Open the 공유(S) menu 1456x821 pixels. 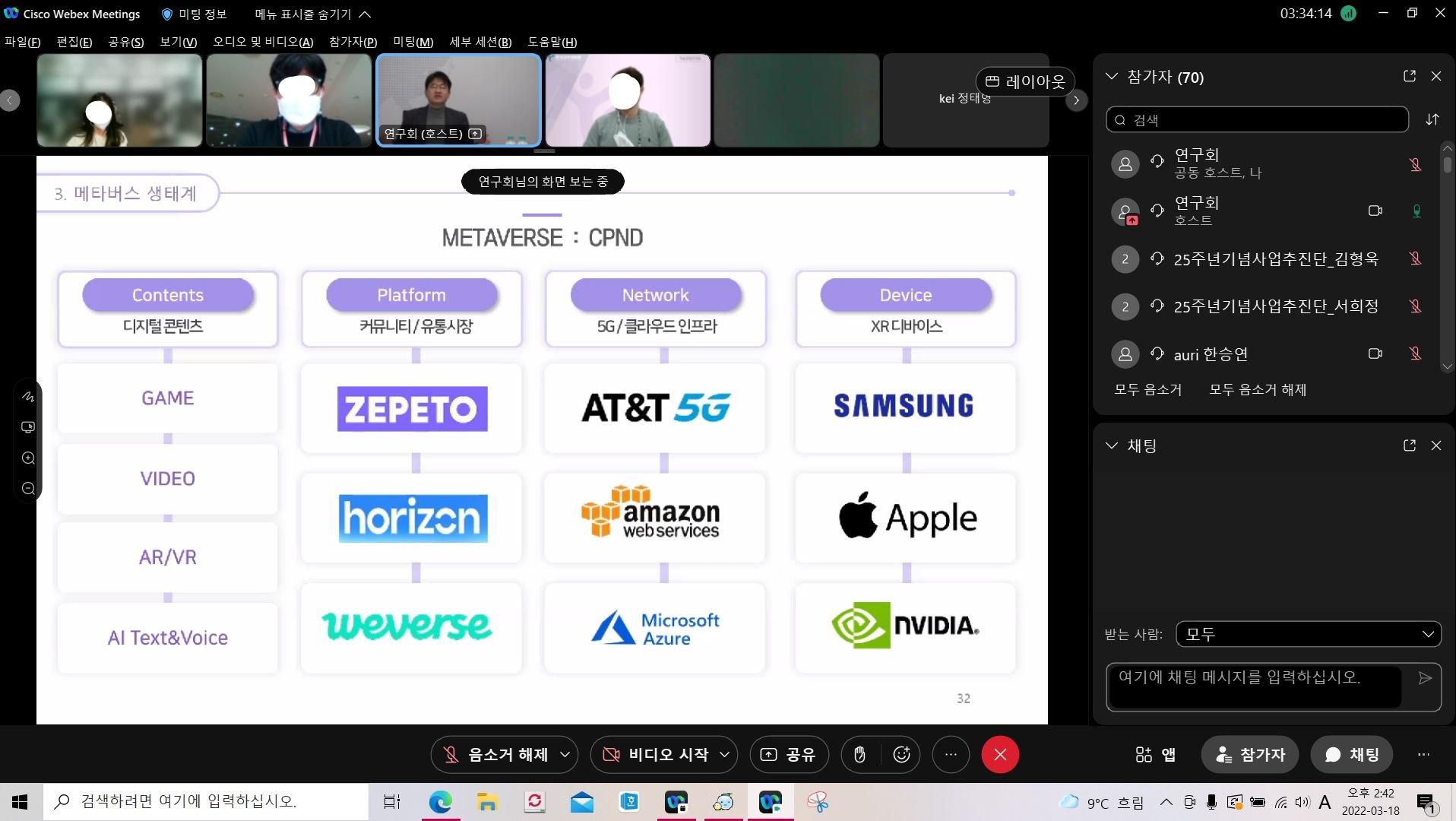pyautogui.click(x=125, y=42)
